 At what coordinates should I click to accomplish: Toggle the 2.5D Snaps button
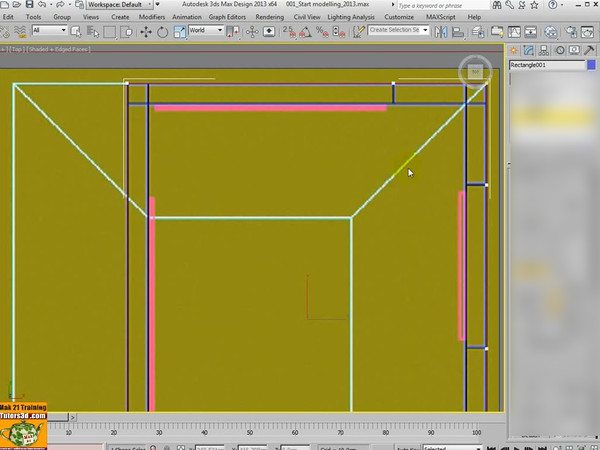click(289, 32)
